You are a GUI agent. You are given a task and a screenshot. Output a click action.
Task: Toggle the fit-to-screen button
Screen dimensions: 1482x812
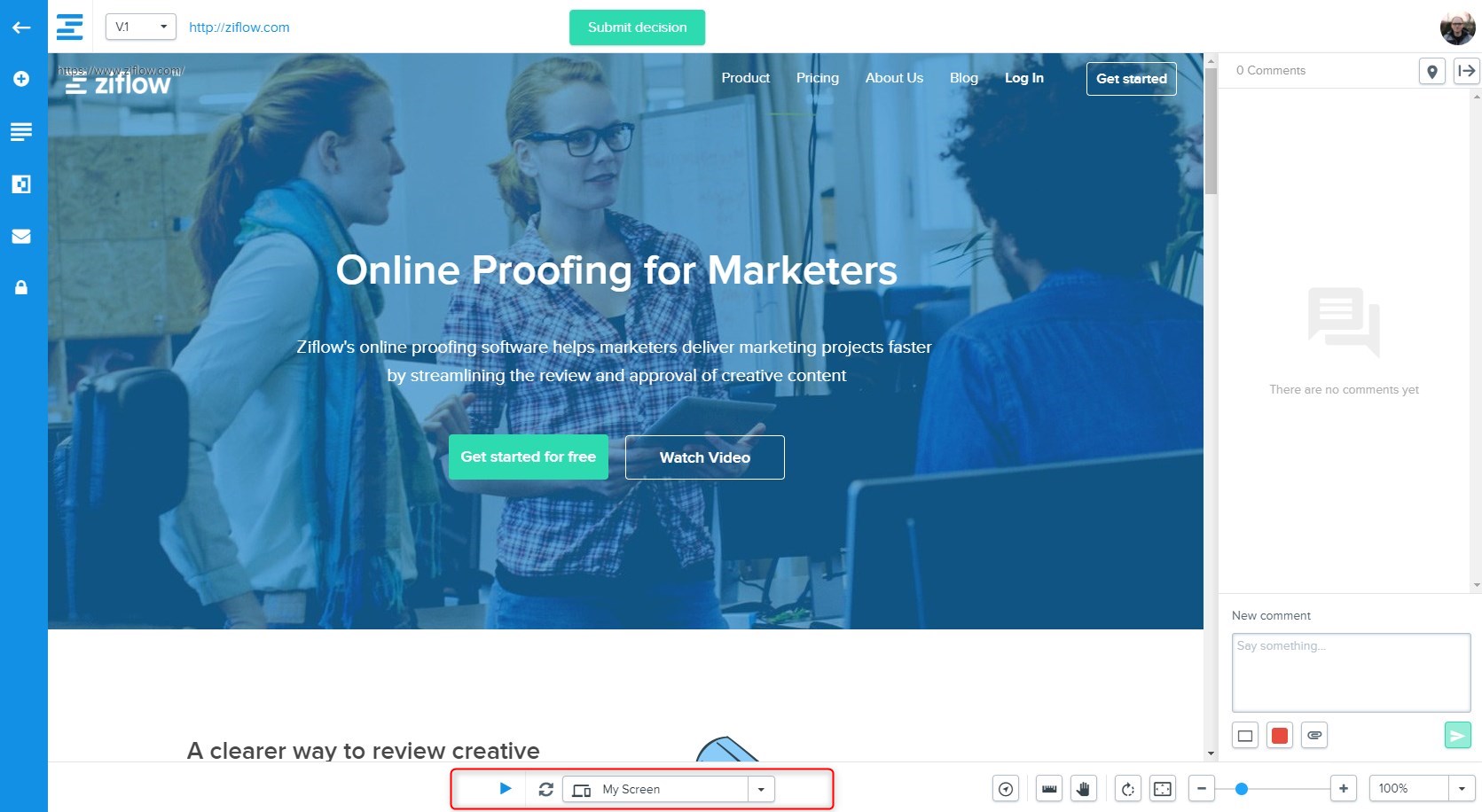click(x=1162, y=789)
